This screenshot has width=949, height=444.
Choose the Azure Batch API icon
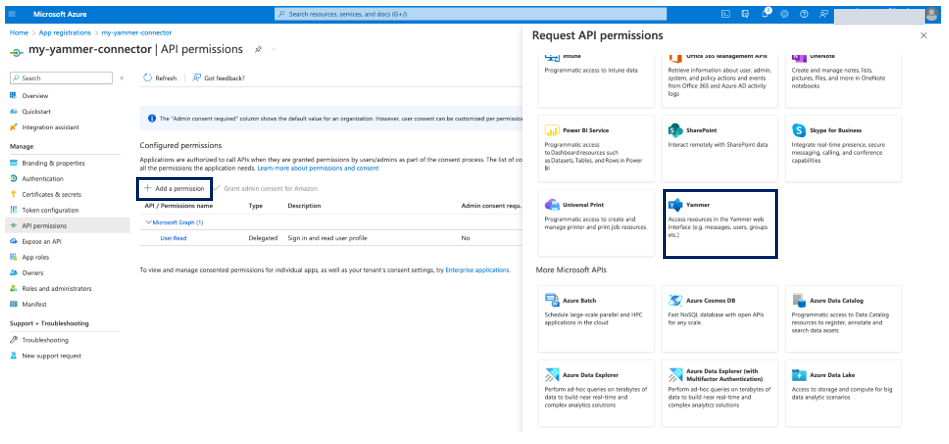(x=551, y=300)
